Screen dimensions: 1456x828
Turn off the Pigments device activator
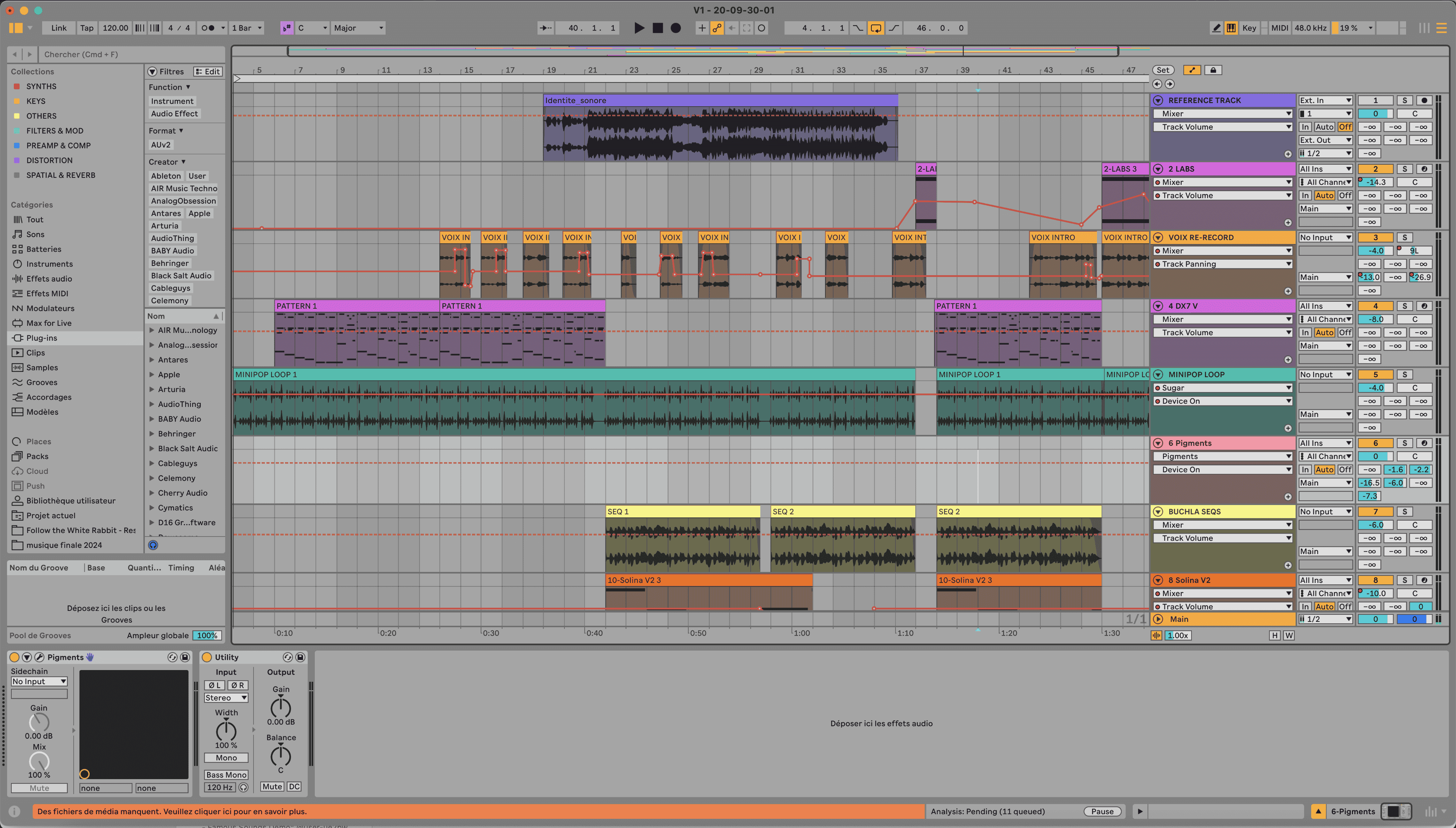point(14,657)
